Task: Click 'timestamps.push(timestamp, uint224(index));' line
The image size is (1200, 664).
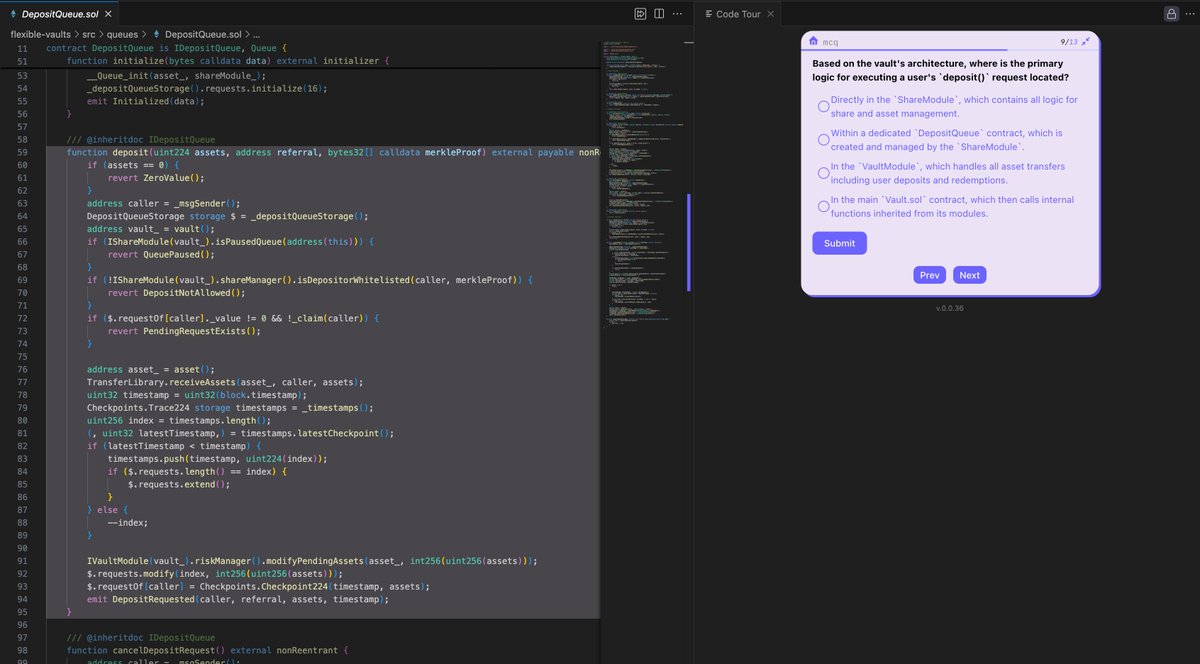Action: pyautogui.click(x=217, y=459)
